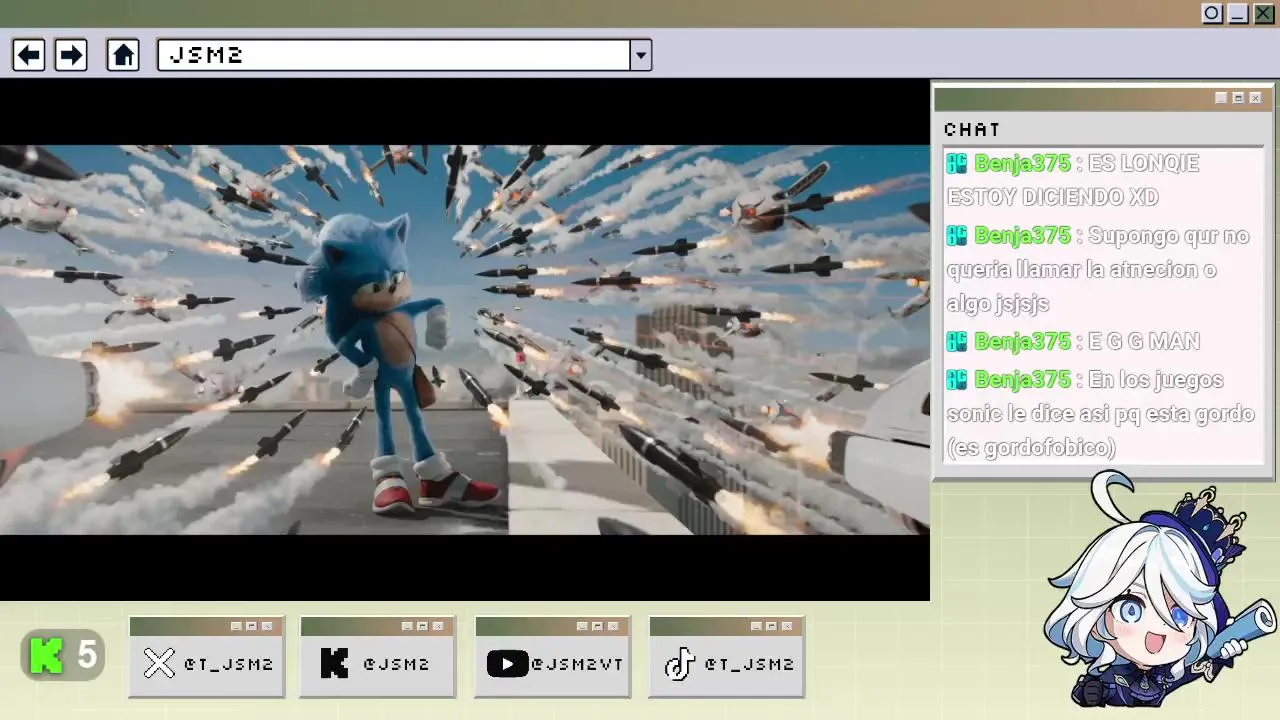This screenshot has width=1280, height=720.
Task: Click the forward arrow navigation button
Action: 71,55
